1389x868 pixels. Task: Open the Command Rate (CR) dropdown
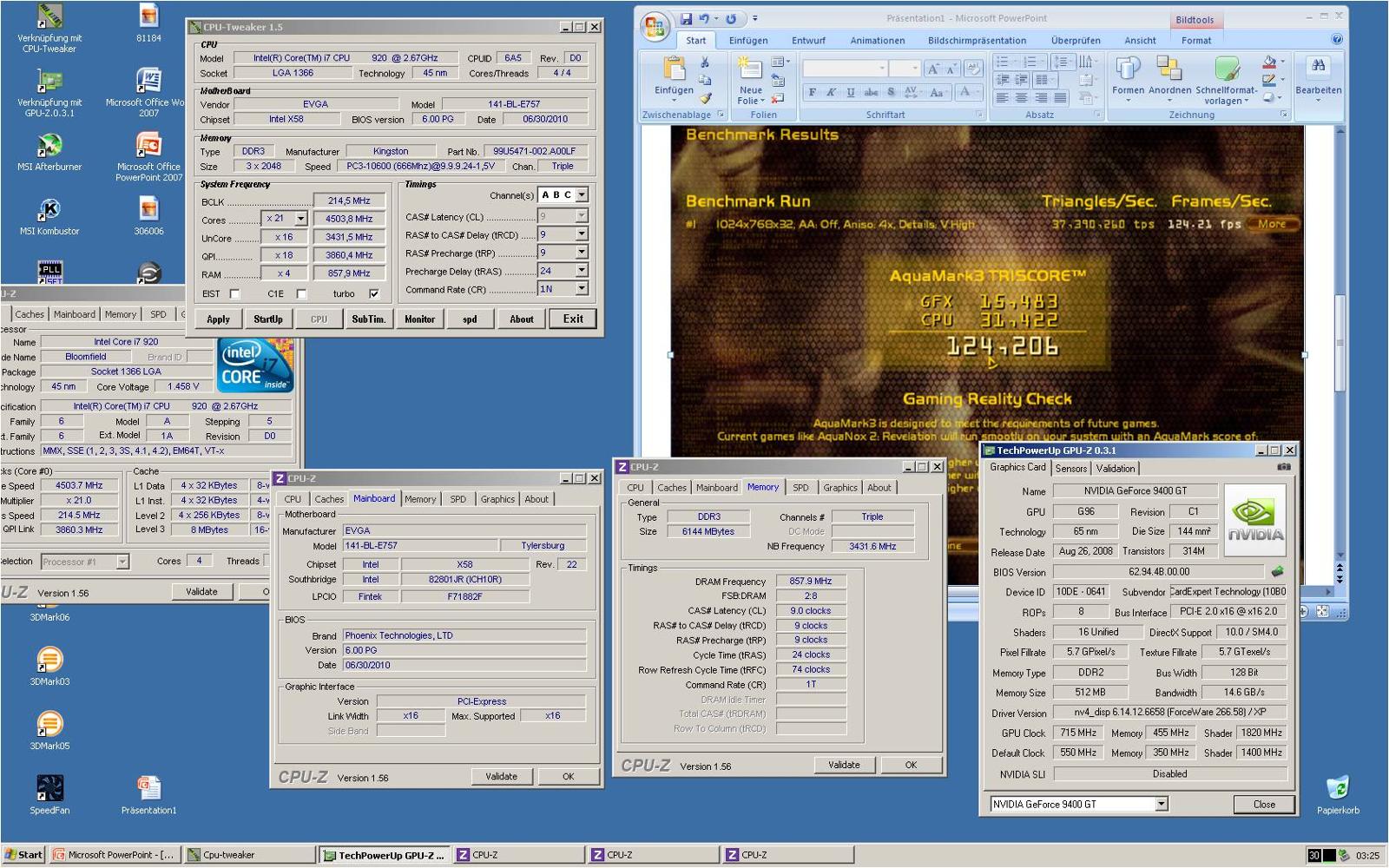582,289
